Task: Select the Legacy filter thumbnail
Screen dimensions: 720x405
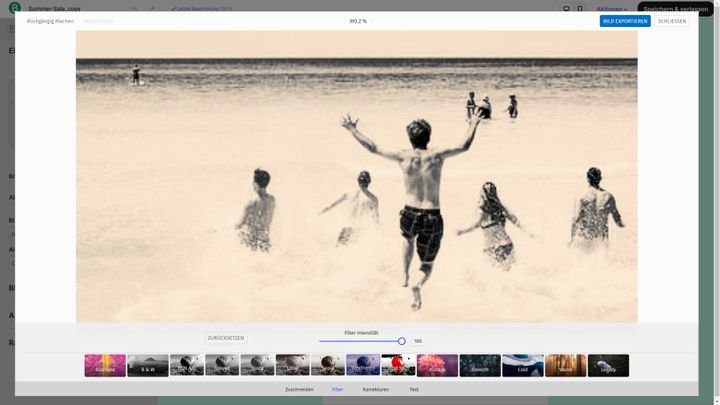Action: click(608, 366)
